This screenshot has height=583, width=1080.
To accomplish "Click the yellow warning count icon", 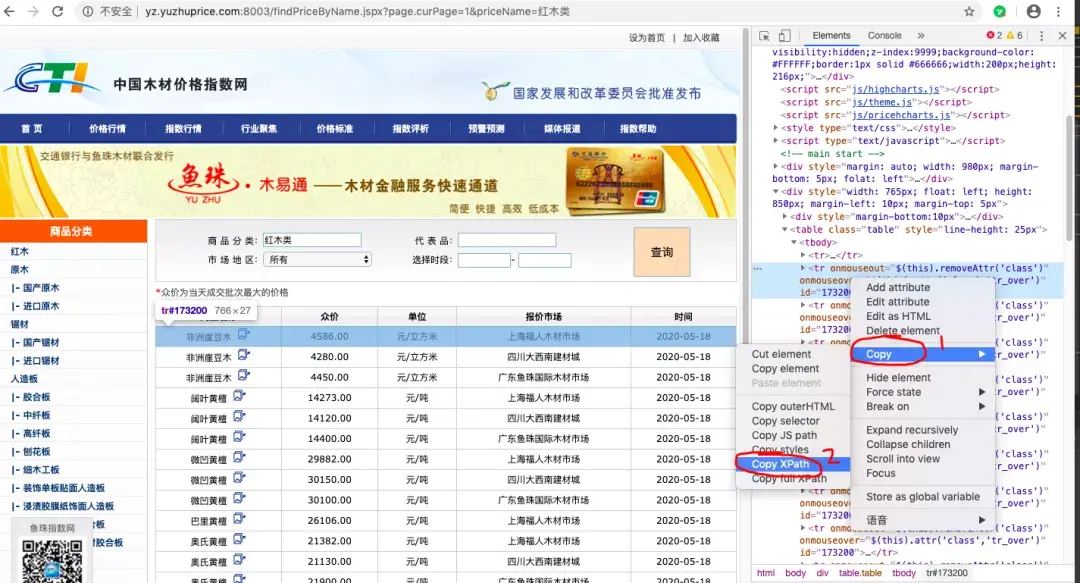I will coord(1010,35).
